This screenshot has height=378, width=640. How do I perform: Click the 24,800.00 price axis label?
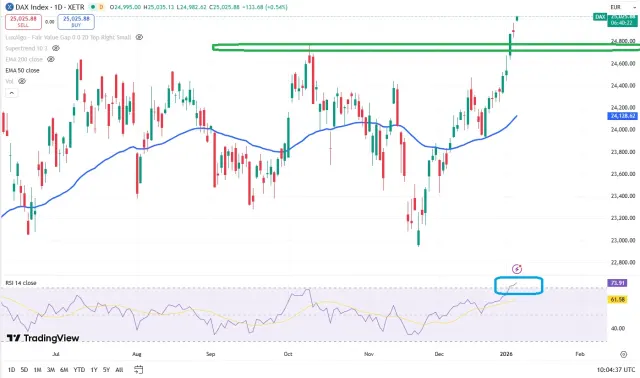point(623,41)
